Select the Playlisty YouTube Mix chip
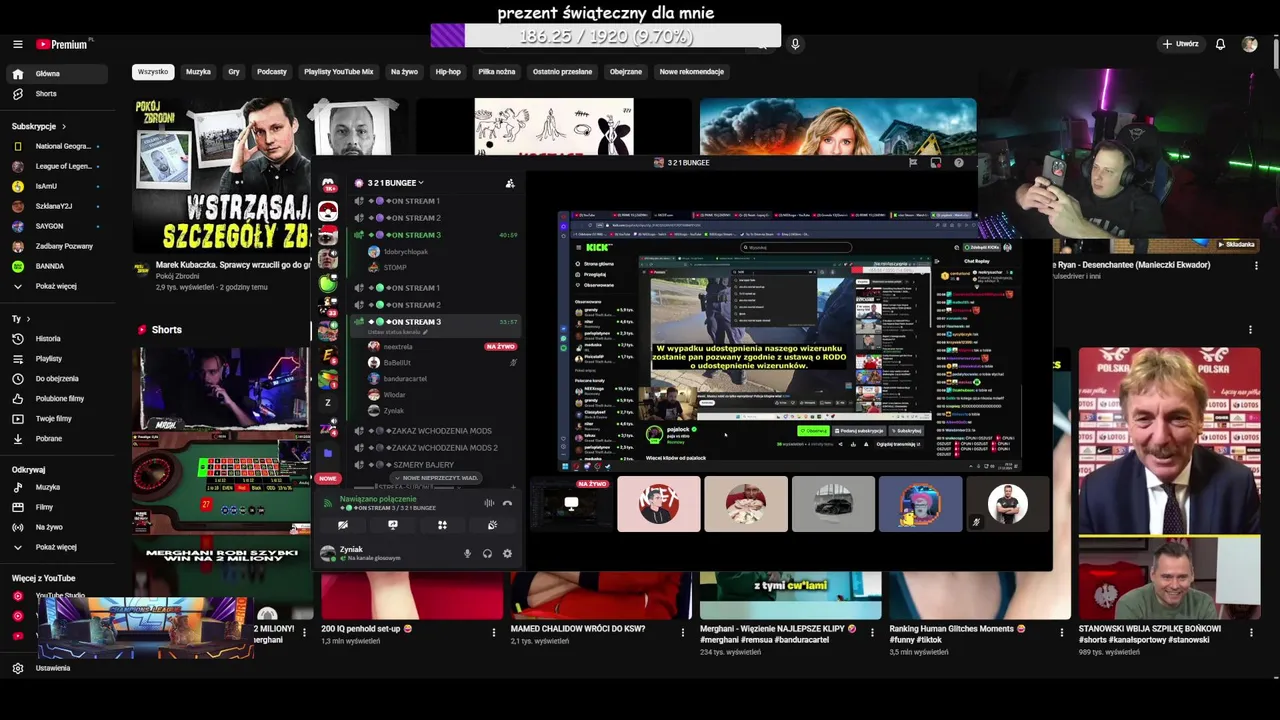 339,72
